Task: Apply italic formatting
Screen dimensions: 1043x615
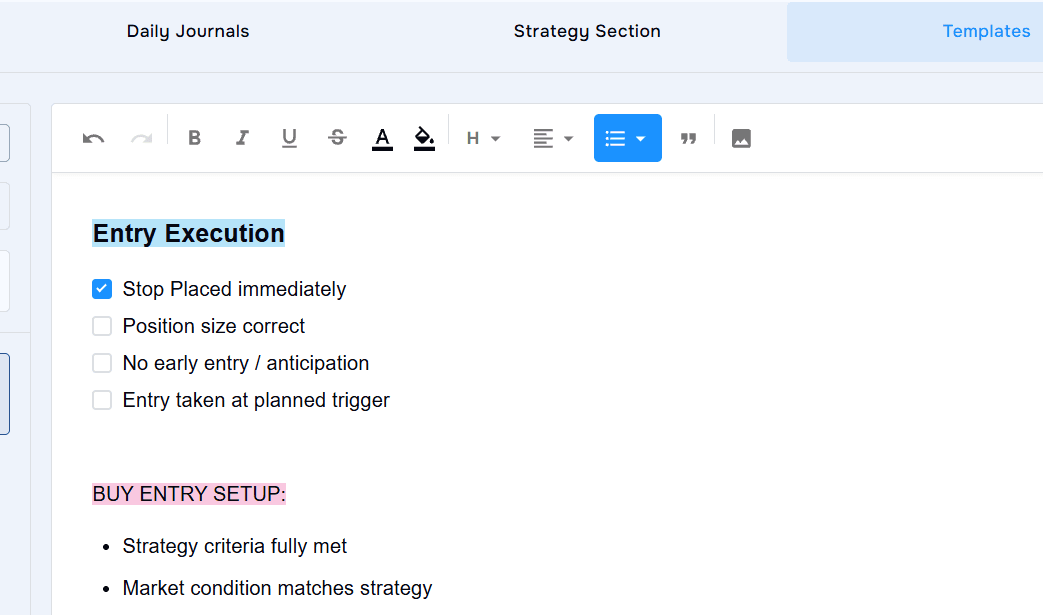Action: pyautogui.click(x=242, y=138)
